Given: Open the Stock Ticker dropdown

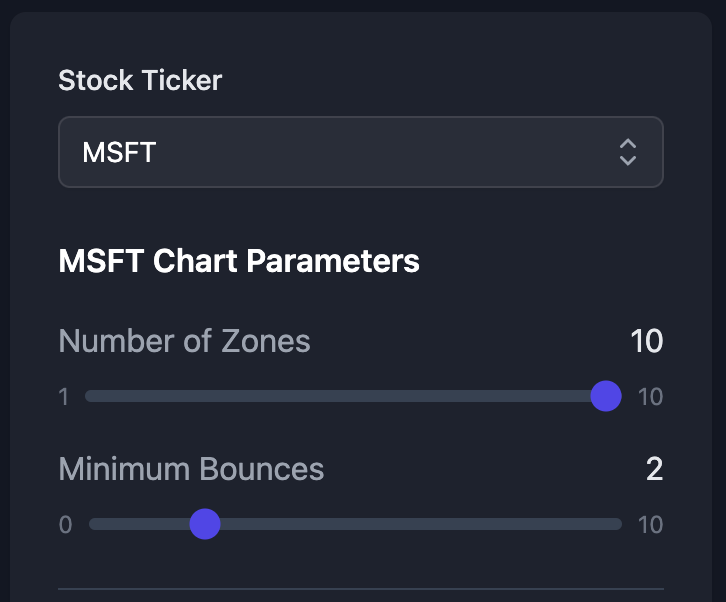Looking at the screenshot, I should tap(360, 152).
